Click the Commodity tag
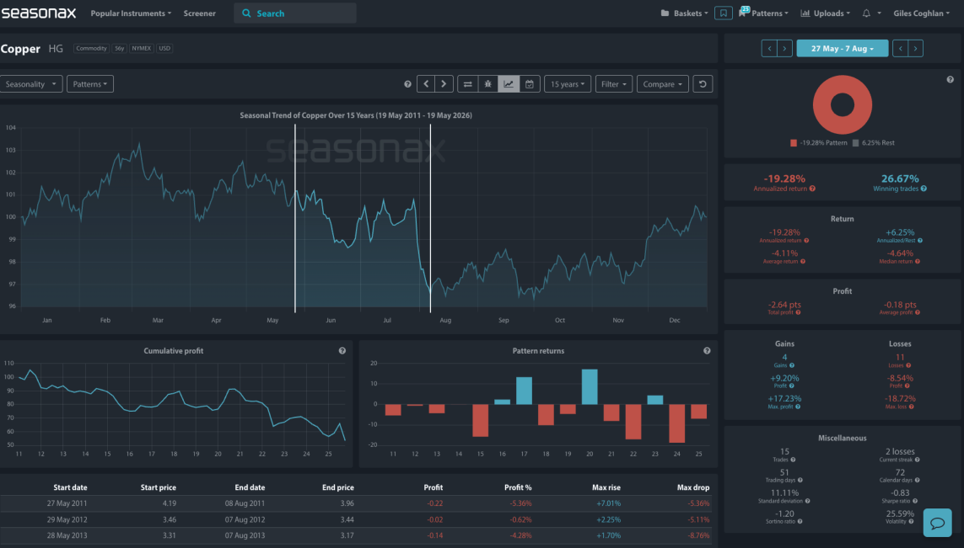This screenshot has height=548, width=964. [x=92, y=48]
